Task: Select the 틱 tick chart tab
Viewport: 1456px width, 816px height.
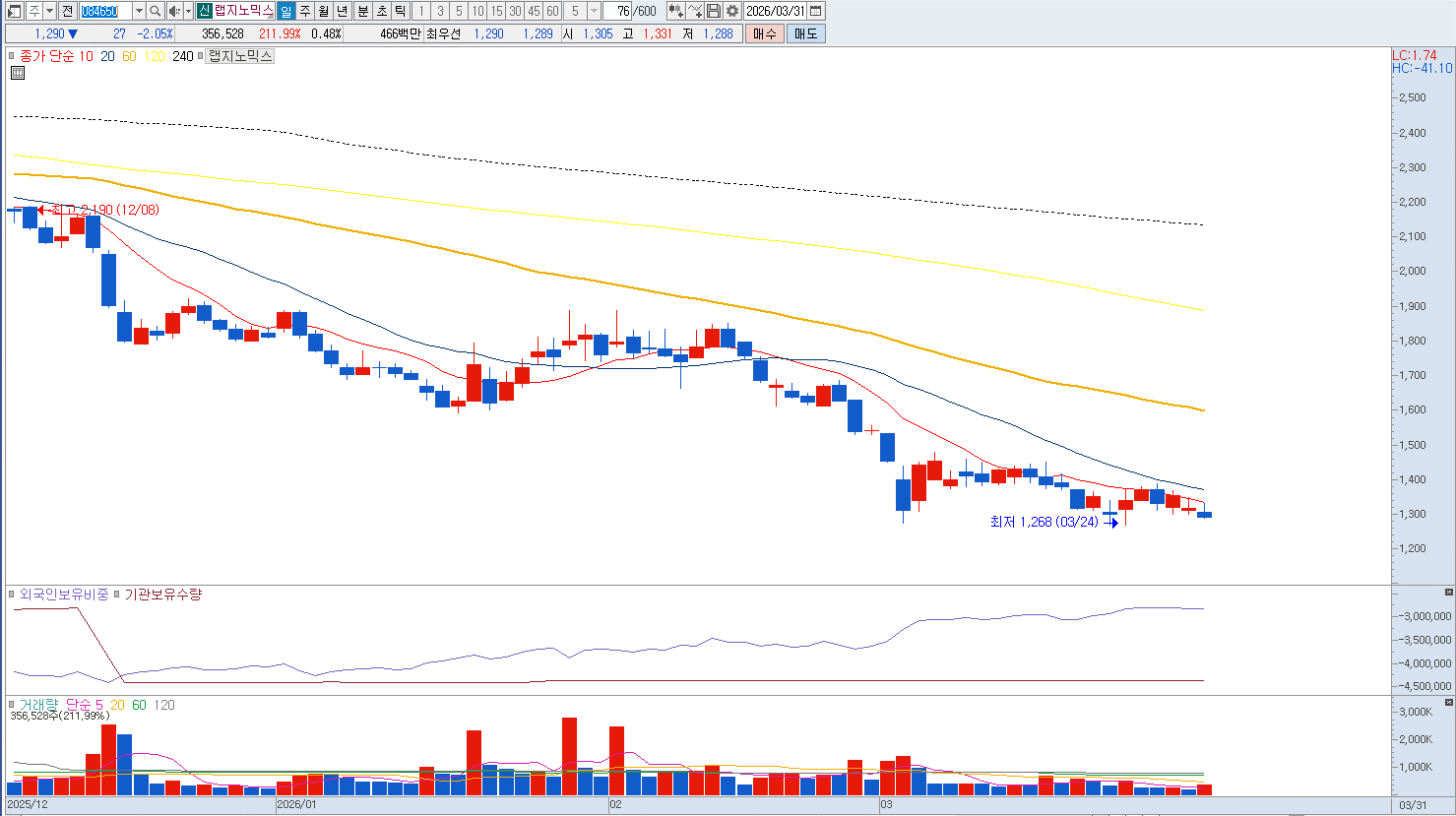Action: coord(400,11)
